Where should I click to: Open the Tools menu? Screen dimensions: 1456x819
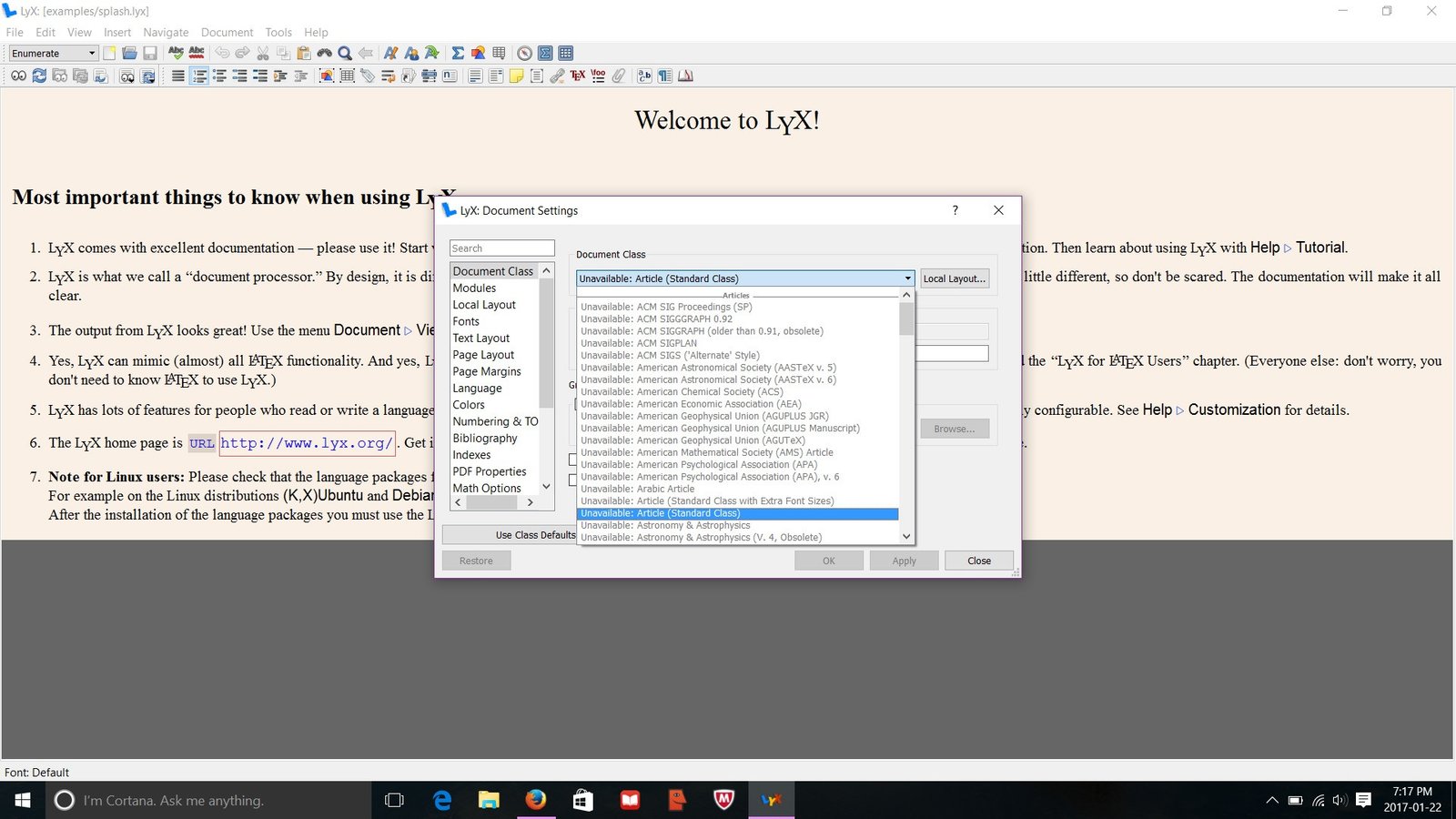[x=278, y=32]
